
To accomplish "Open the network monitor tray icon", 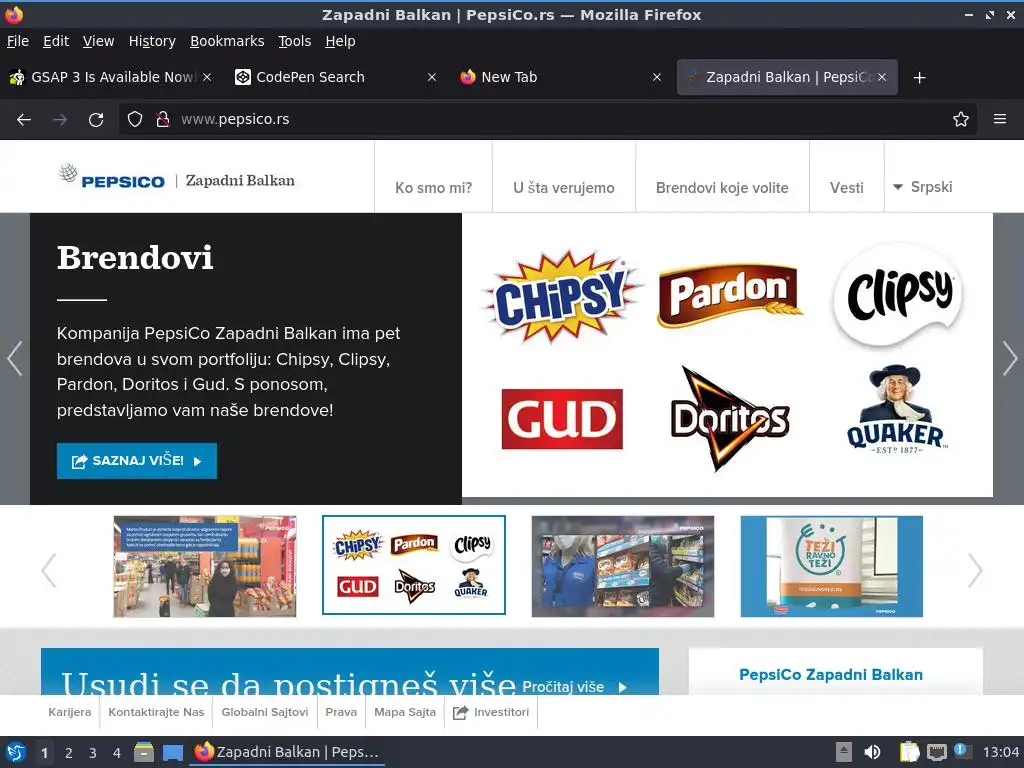I will tap(936, 752).
